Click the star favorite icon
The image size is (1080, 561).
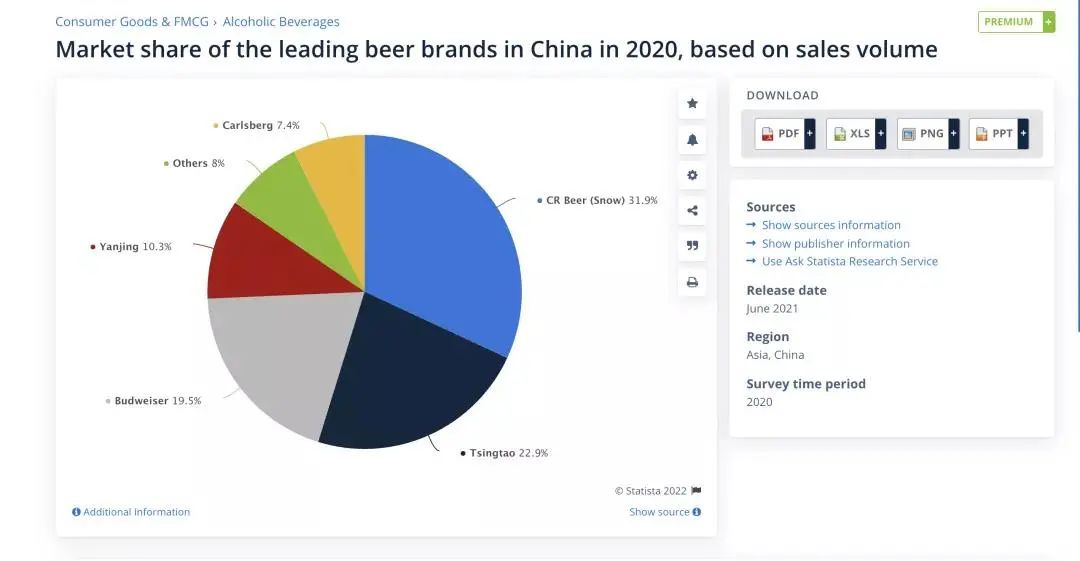pos(692,103)
